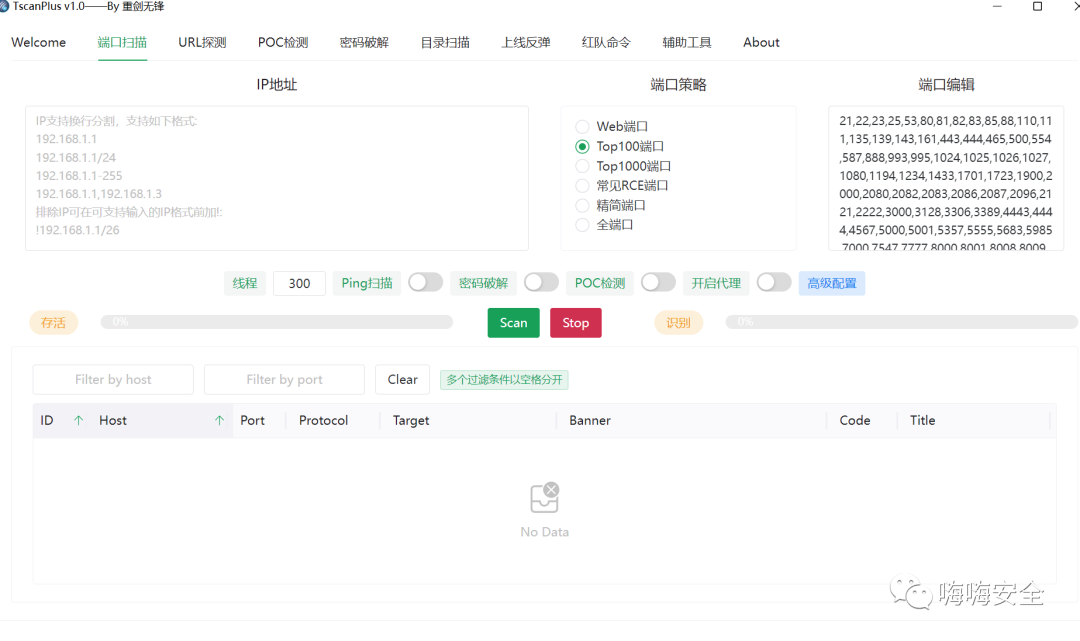Open the About page
This screenshot has height=641, width=1080.
pyautogui.click(x=761, y=42)
